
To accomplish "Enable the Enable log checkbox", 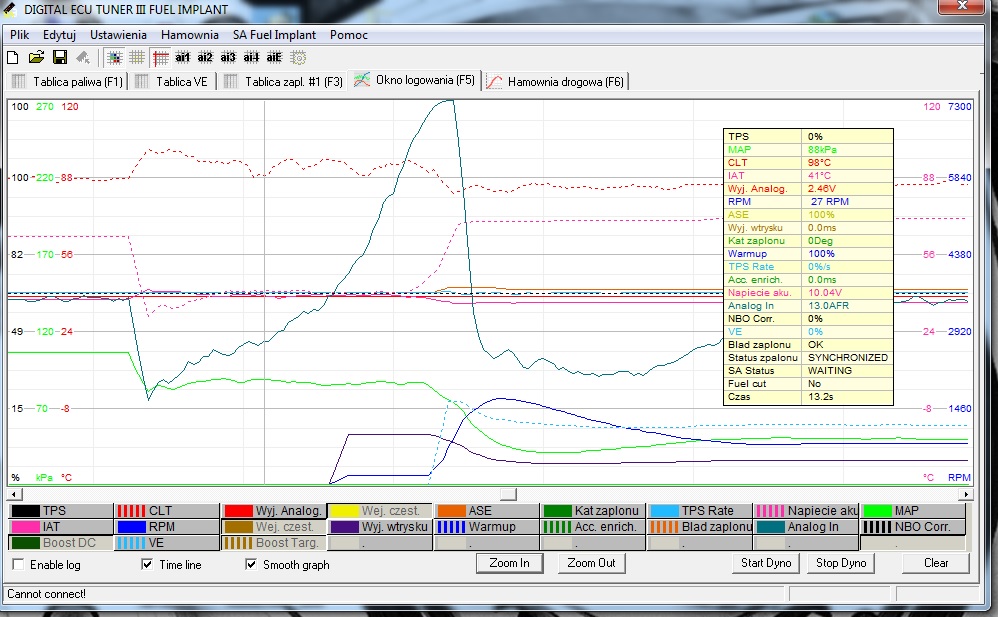I will [x=18, y=565].
